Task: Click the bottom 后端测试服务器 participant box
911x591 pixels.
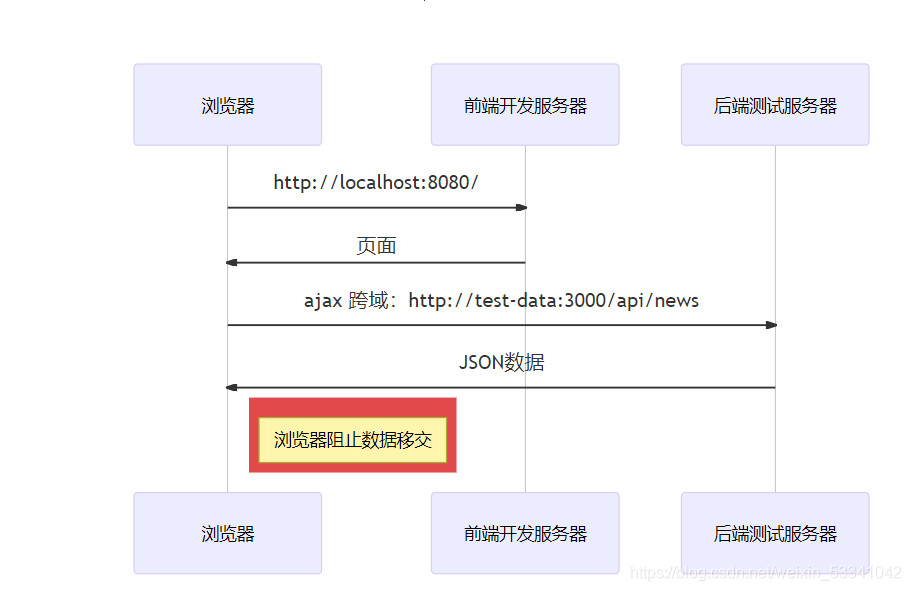Action: pos(775,533)
